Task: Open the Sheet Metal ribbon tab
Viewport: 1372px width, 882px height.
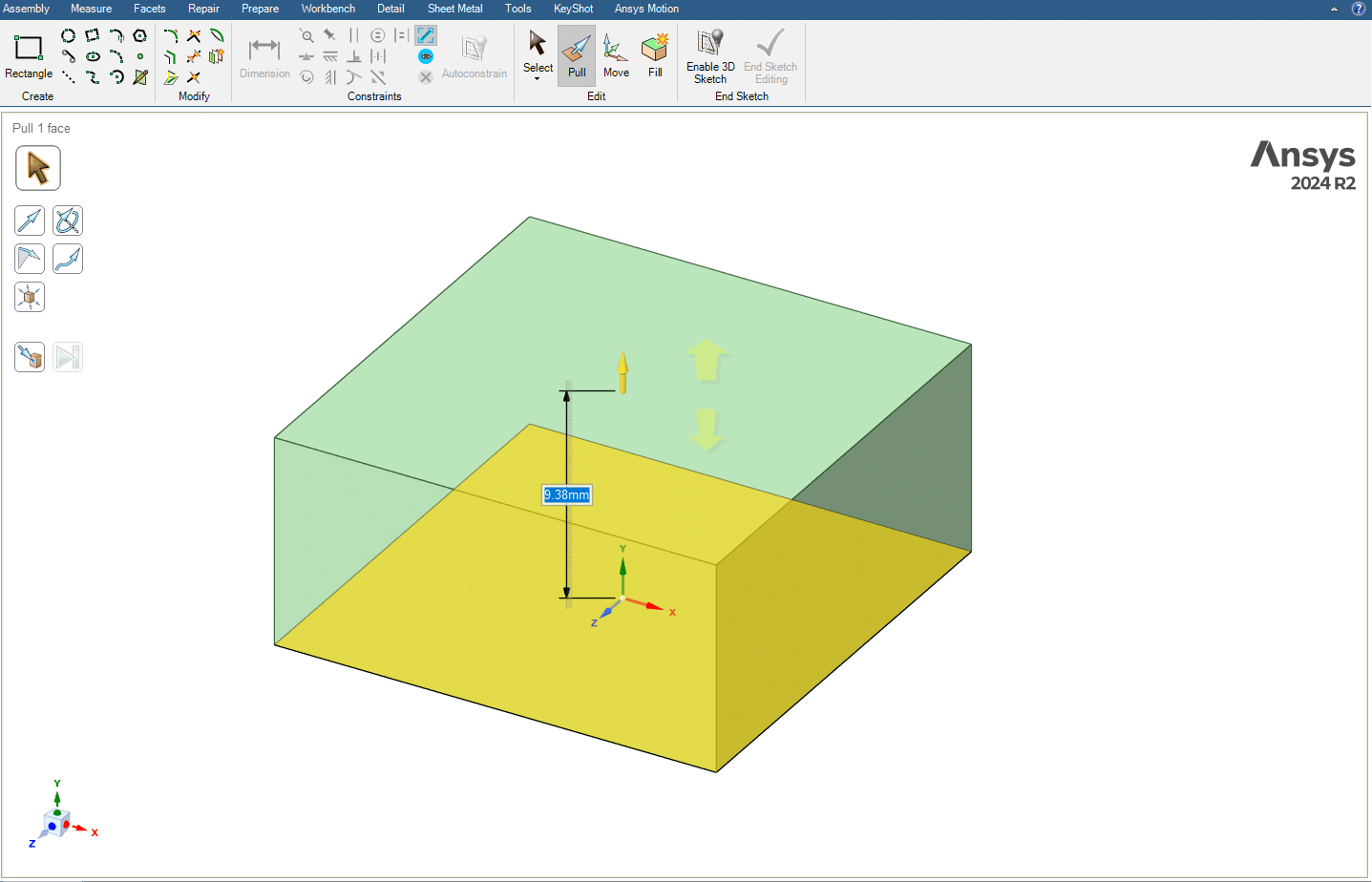Action: click(x=454, y=9)
